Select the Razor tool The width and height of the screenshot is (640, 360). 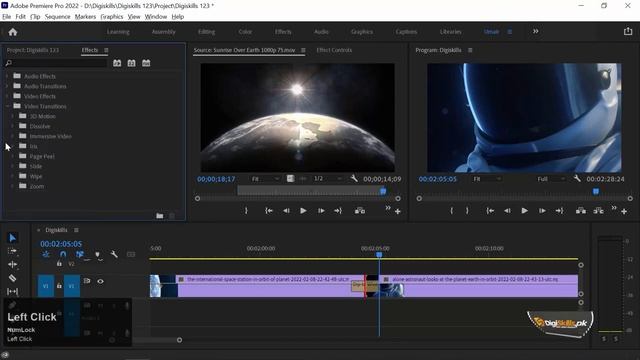click(x=12, y=278)
